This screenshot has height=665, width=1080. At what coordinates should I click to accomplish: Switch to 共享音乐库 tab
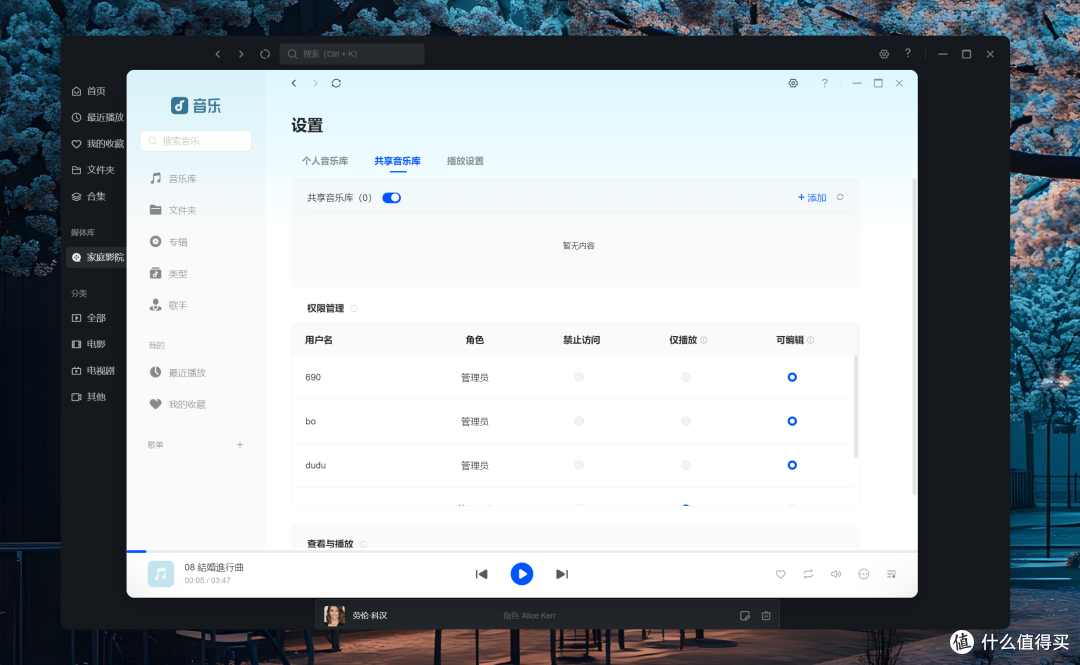tap(397, 161)
